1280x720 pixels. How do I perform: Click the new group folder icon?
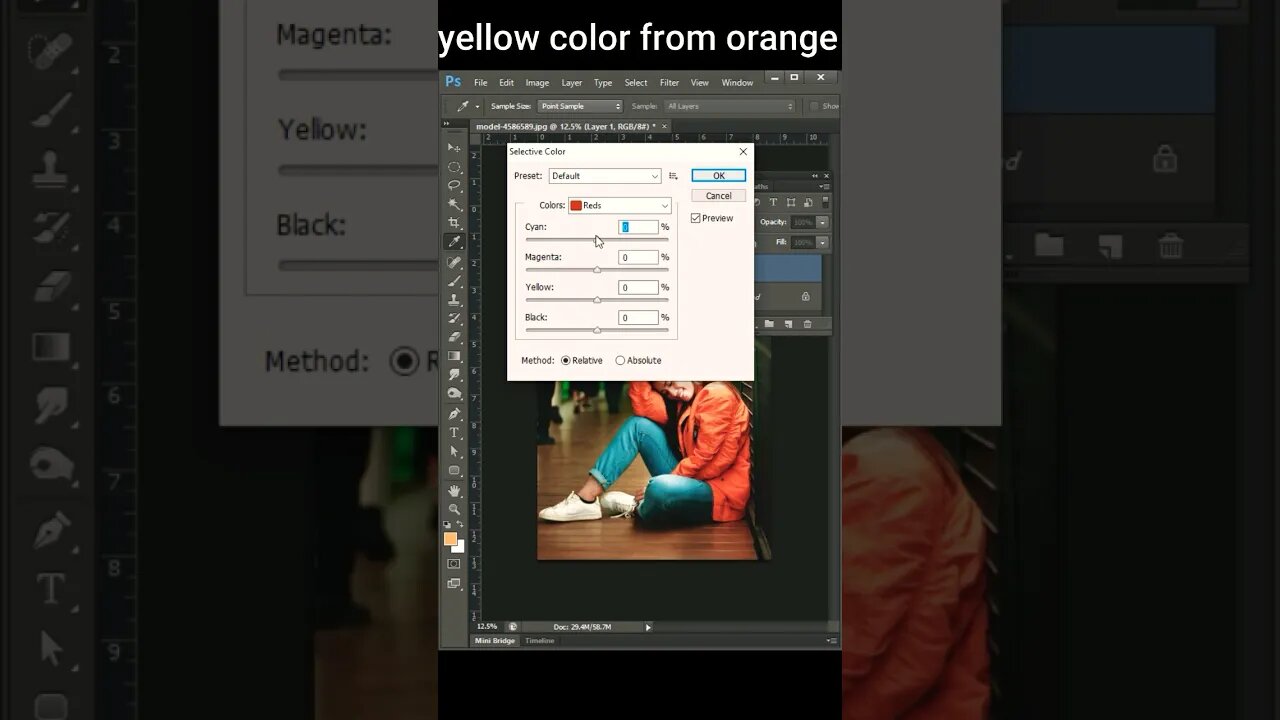point(770,324)
